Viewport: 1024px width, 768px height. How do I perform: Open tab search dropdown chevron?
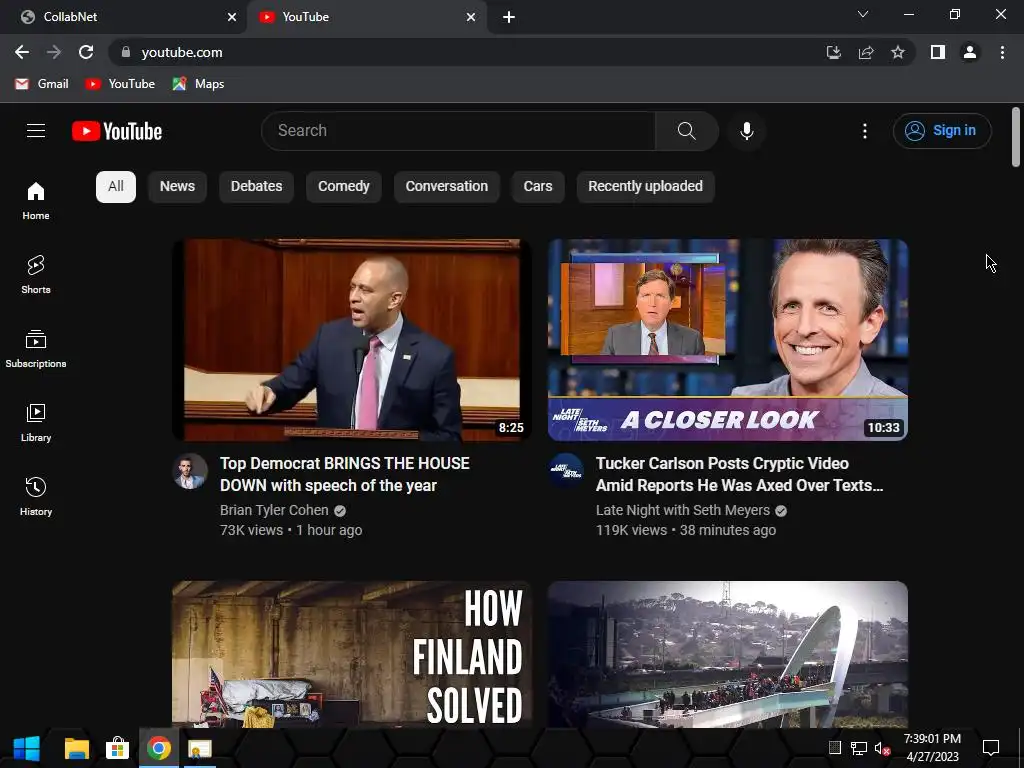tap(863, 14)
